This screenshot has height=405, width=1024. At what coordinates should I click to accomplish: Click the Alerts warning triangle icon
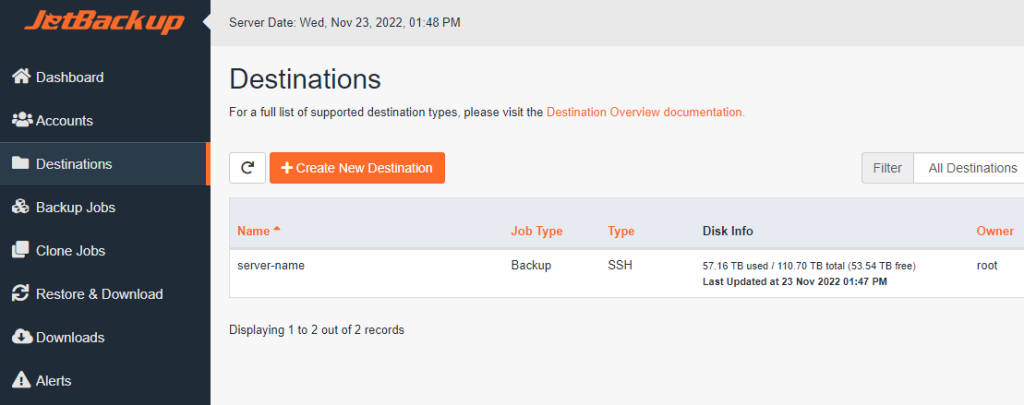[21, 380]
